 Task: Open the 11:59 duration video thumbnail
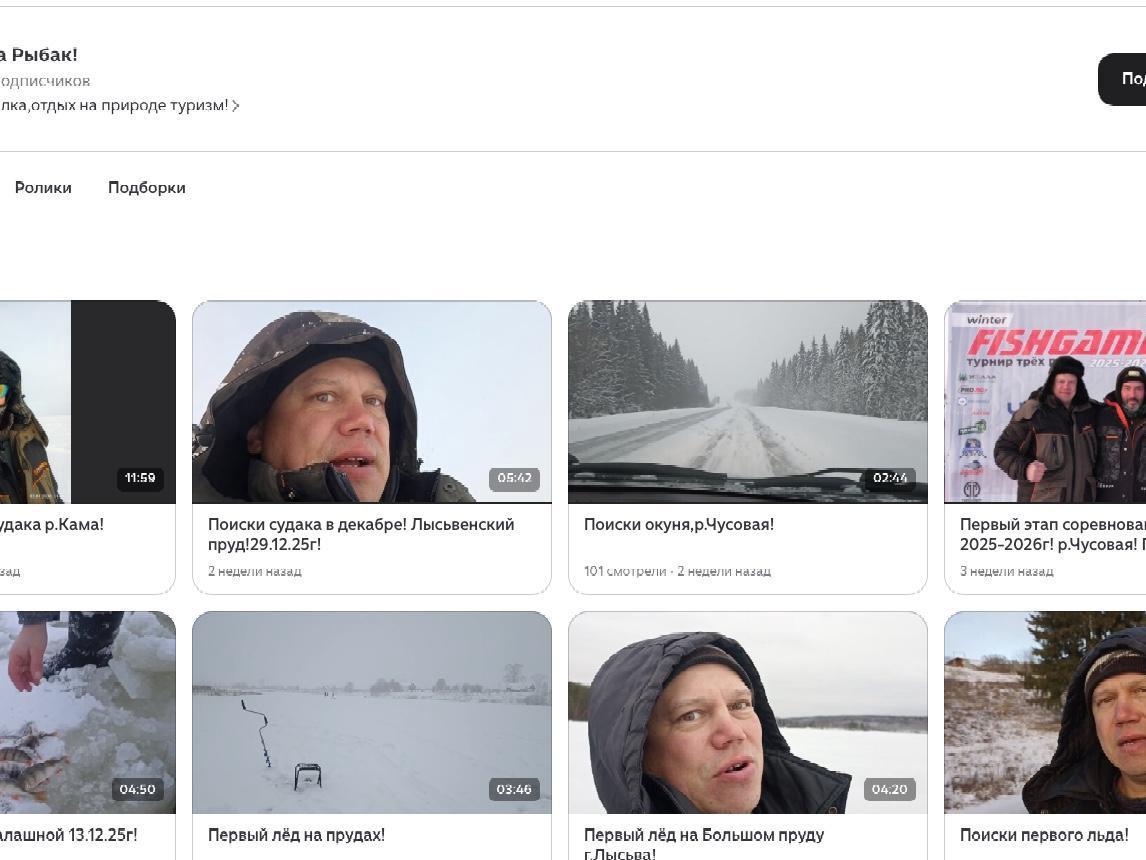pos(88,402)
